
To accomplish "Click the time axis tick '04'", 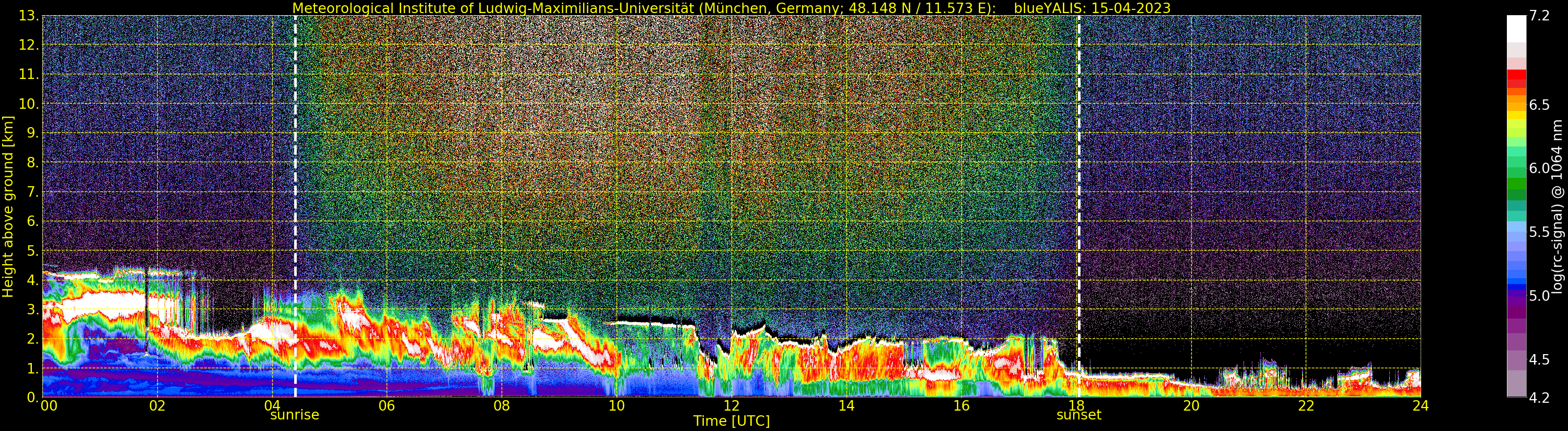I will (x=272, y=406).
